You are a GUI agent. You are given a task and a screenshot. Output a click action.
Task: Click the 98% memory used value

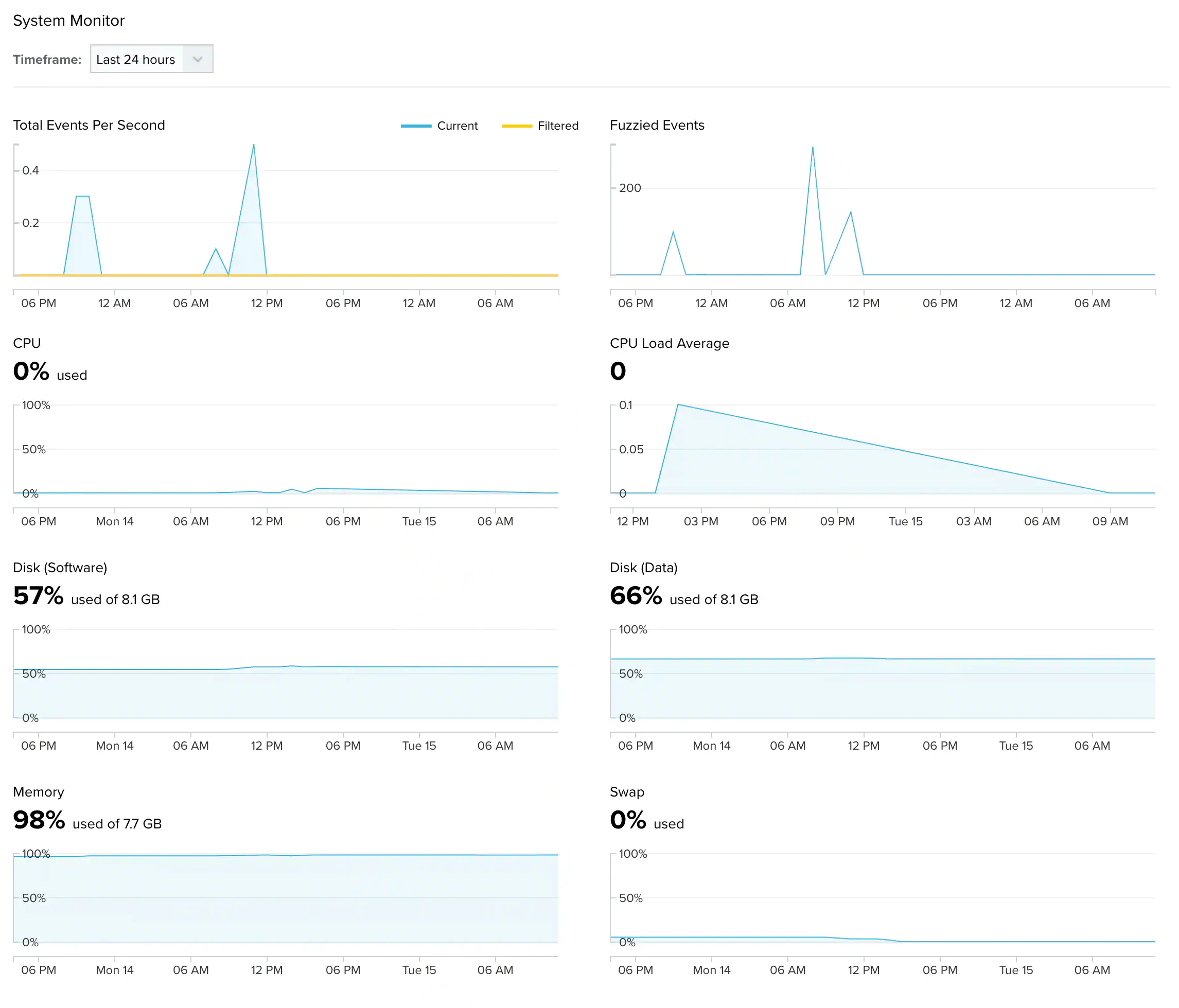[39, 820]
